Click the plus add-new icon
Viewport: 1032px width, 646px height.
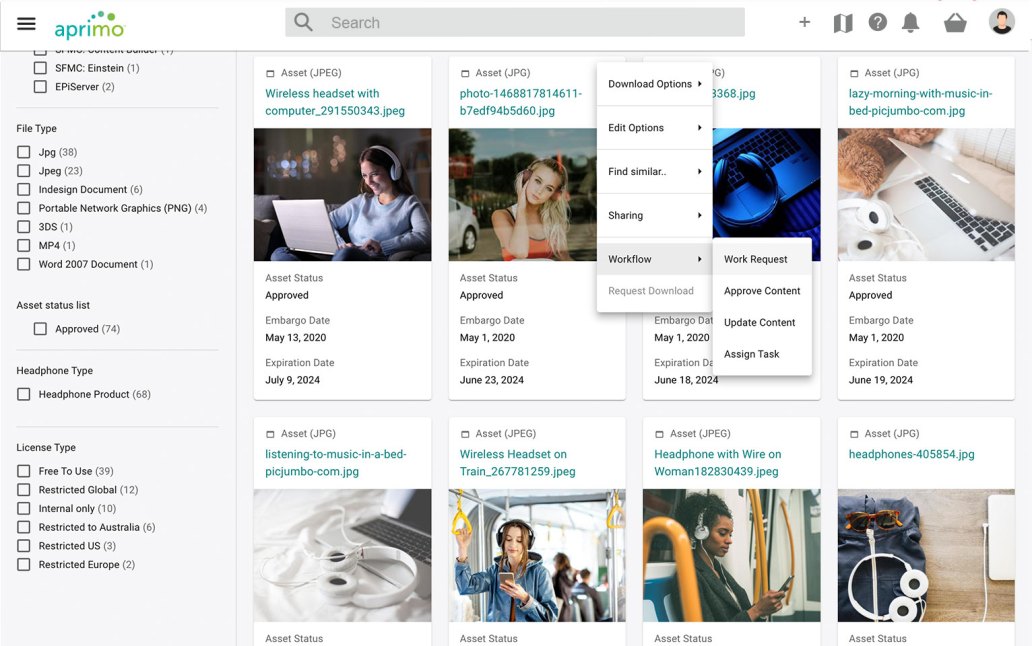(x=804, y=22)
